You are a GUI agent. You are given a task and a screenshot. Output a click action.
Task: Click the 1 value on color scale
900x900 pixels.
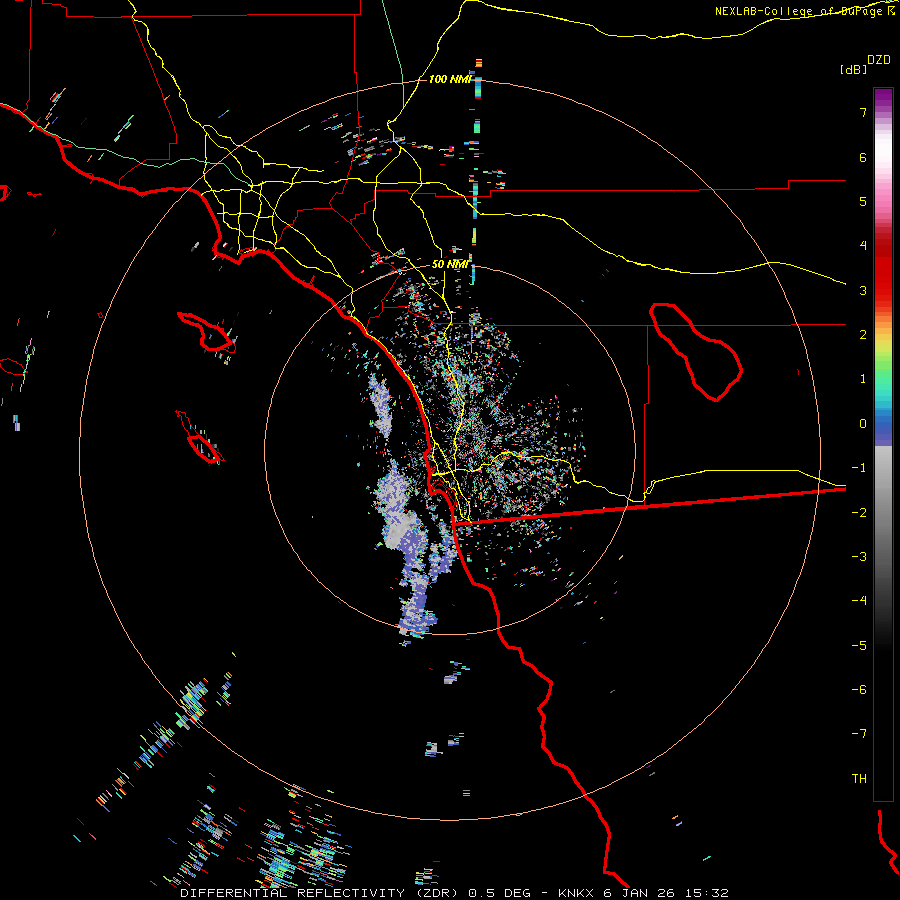point(863,379)
